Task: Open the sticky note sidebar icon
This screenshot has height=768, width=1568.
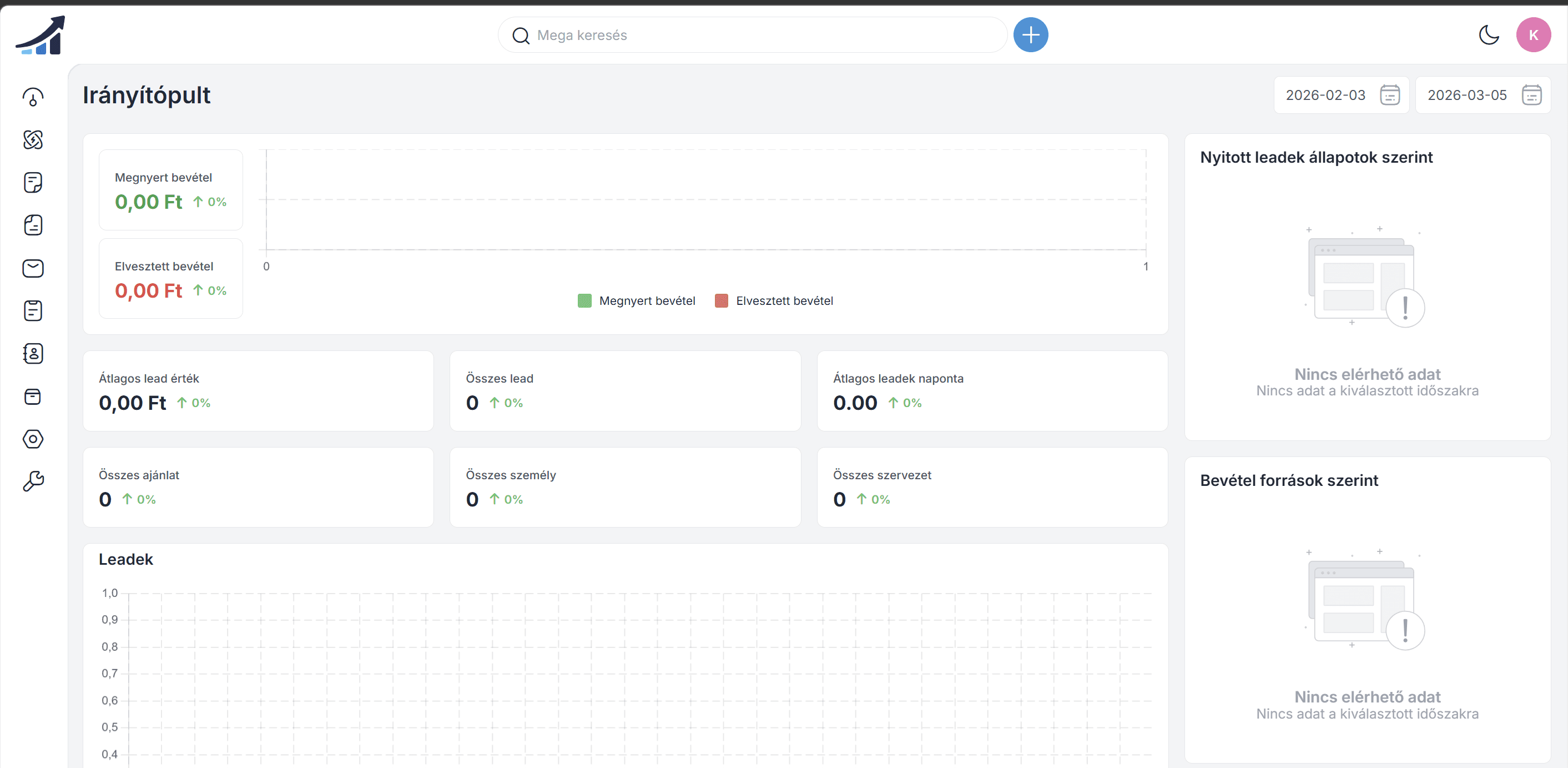Action: click(33, 182)
